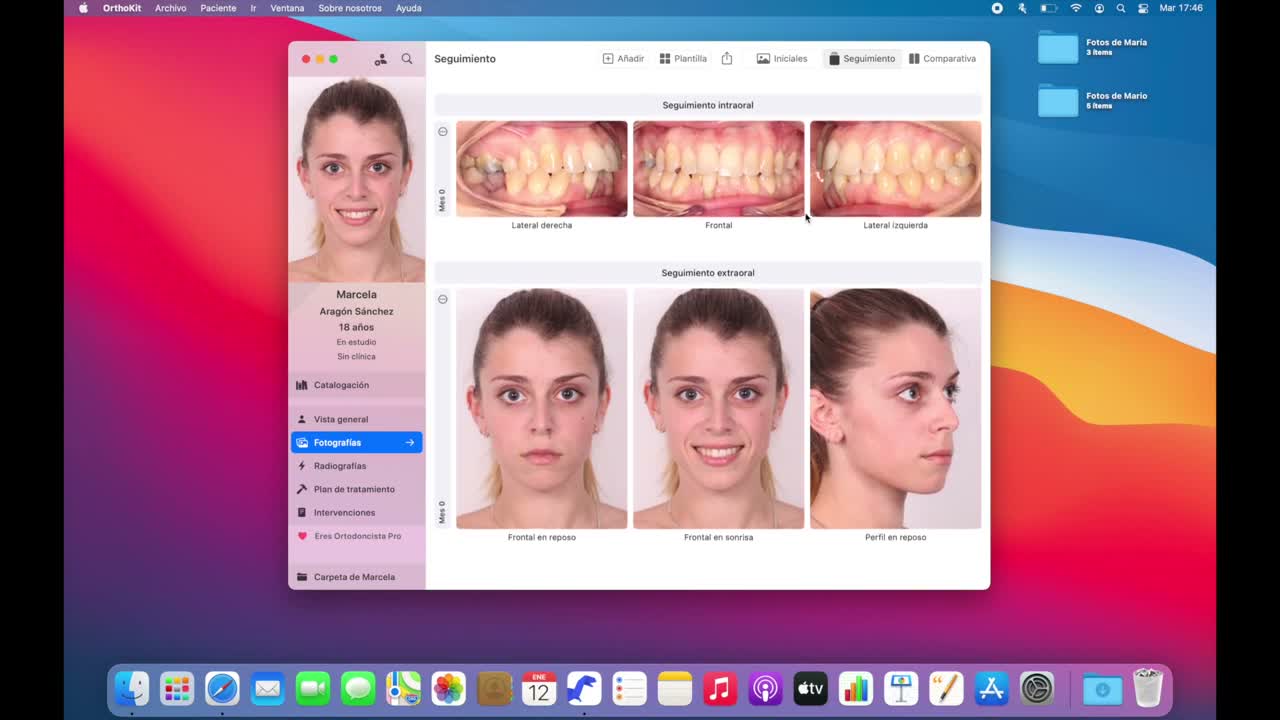The image size is (1280, 720).
Task: Click the Spotlight search icon in menu bar
Action: click(x=1121, y=8)
